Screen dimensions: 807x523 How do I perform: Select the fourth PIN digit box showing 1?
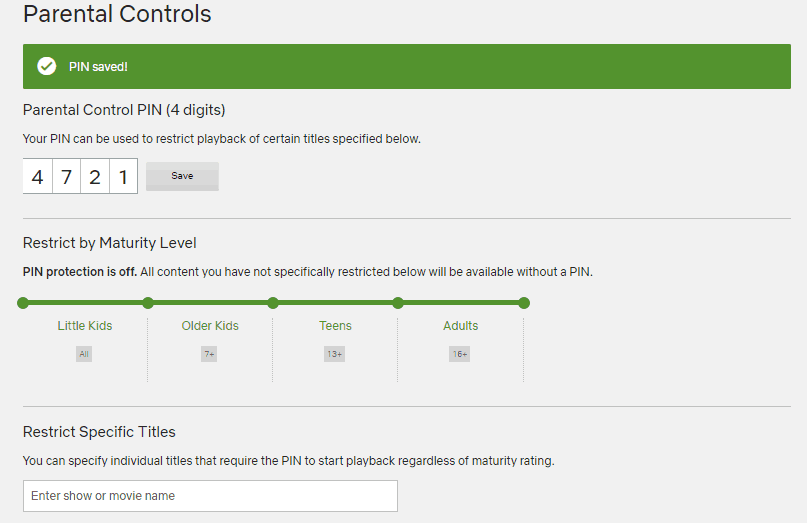[123, 177]
